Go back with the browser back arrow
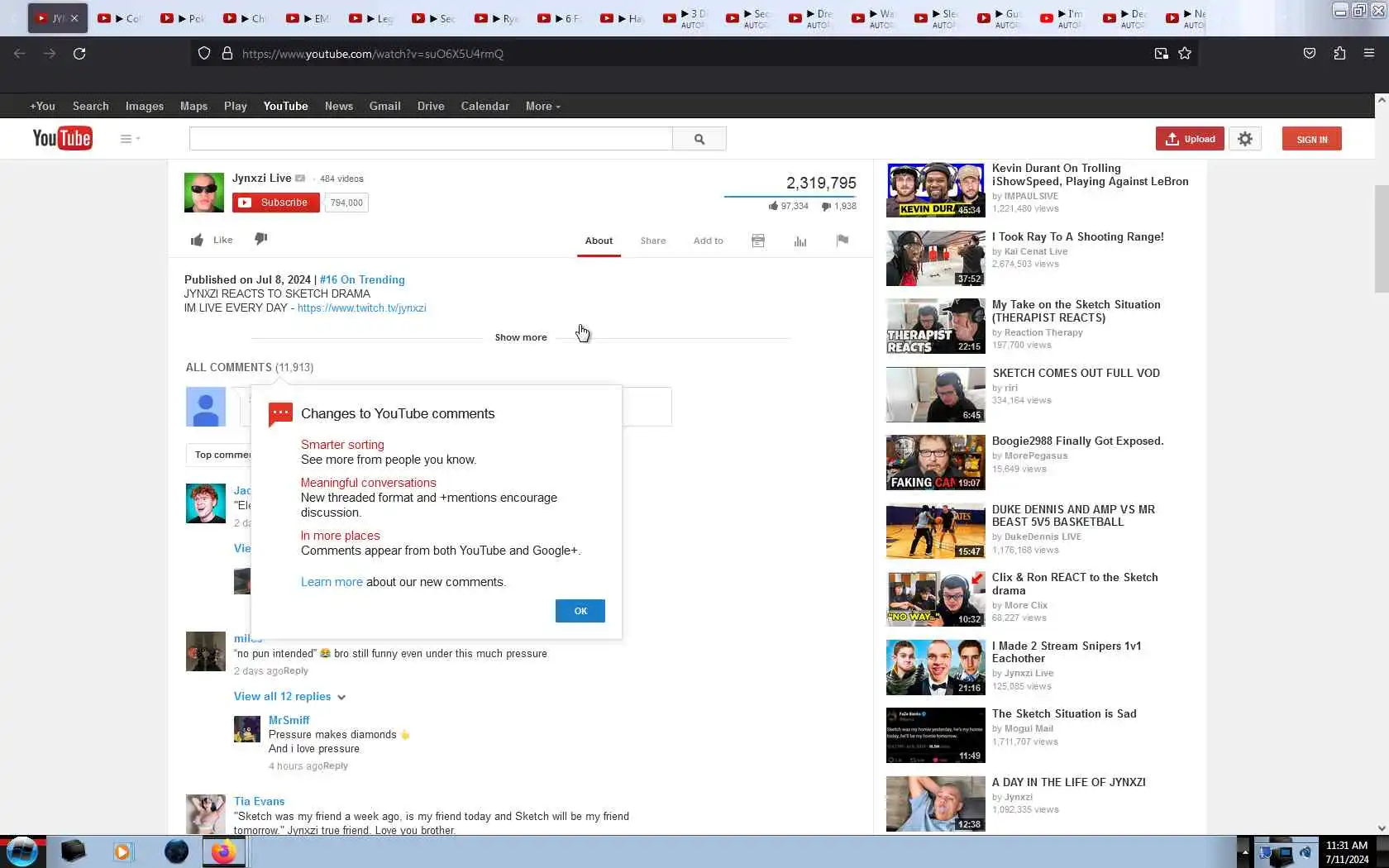The height and width of the screenshot is (868, 1389). (20, 54)
